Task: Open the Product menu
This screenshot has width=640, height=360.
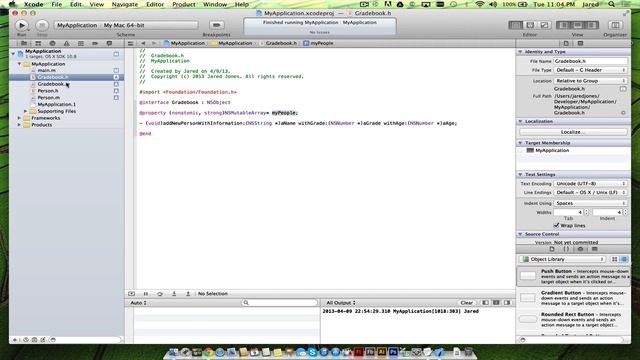Action: [184, 4]
